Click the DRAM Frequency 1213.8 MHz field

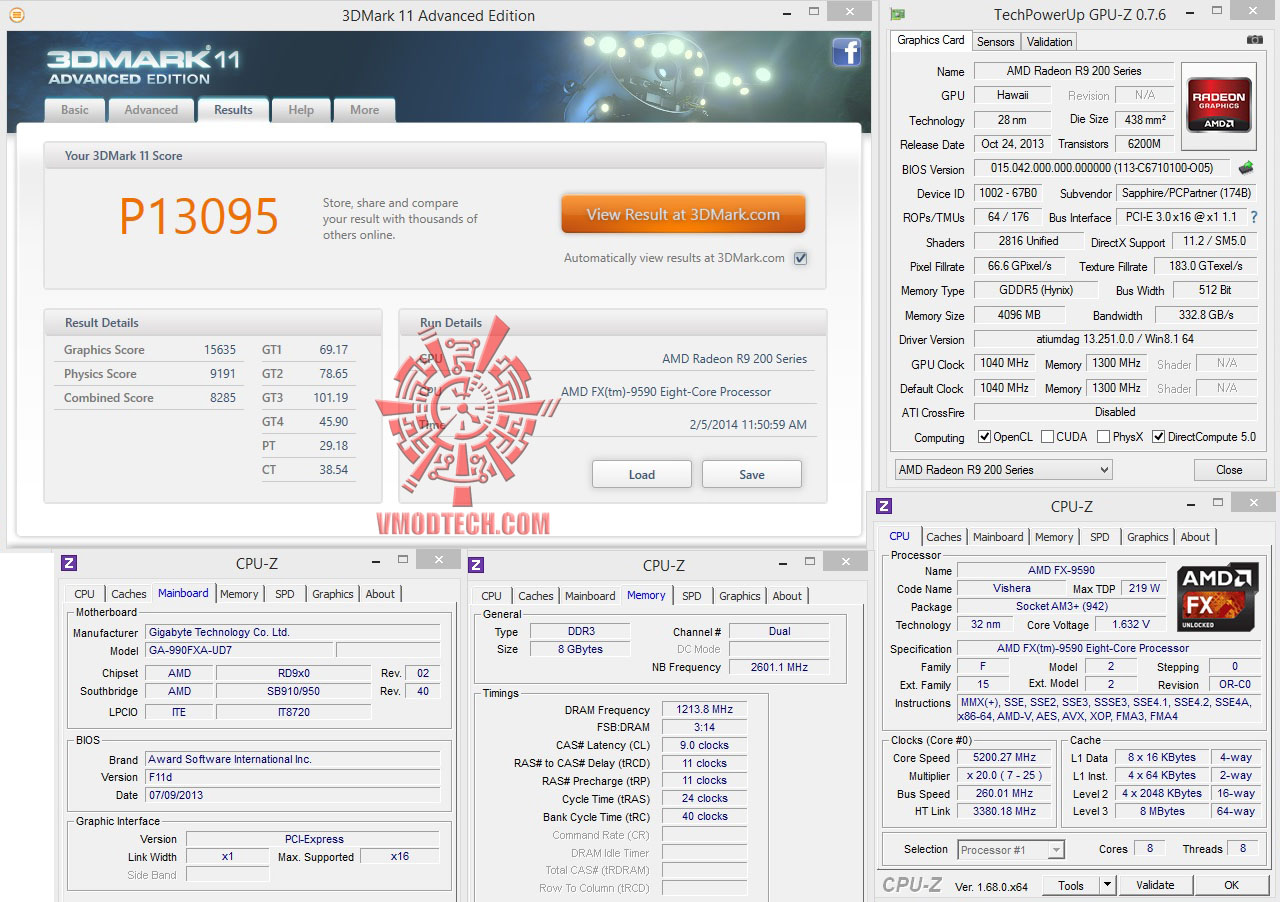click(704, 710)
